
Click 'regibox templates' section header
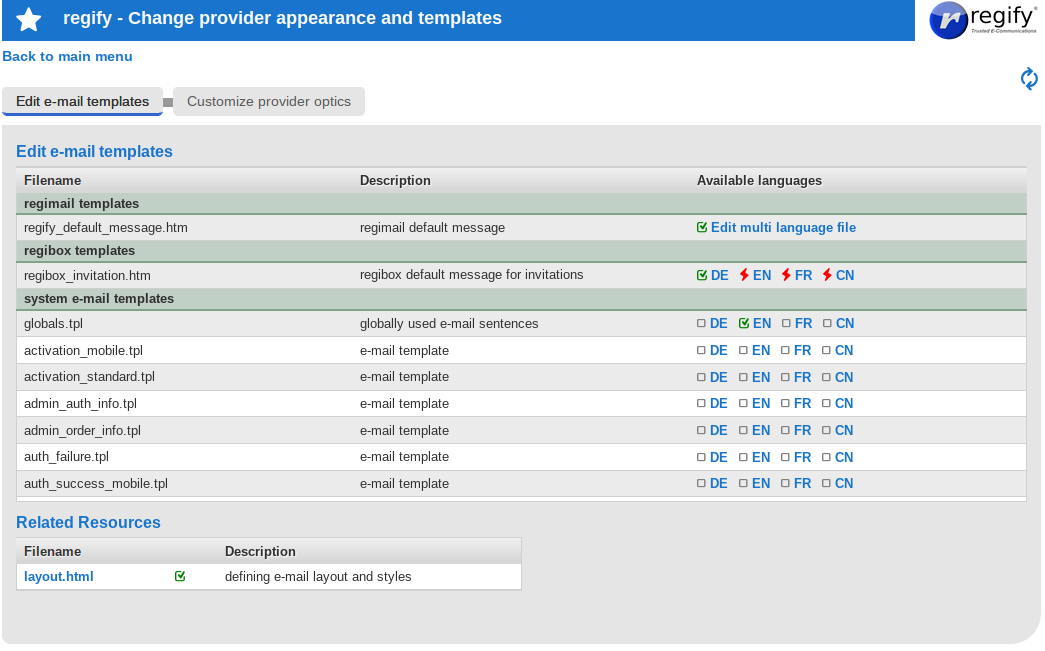coord(79,251)
